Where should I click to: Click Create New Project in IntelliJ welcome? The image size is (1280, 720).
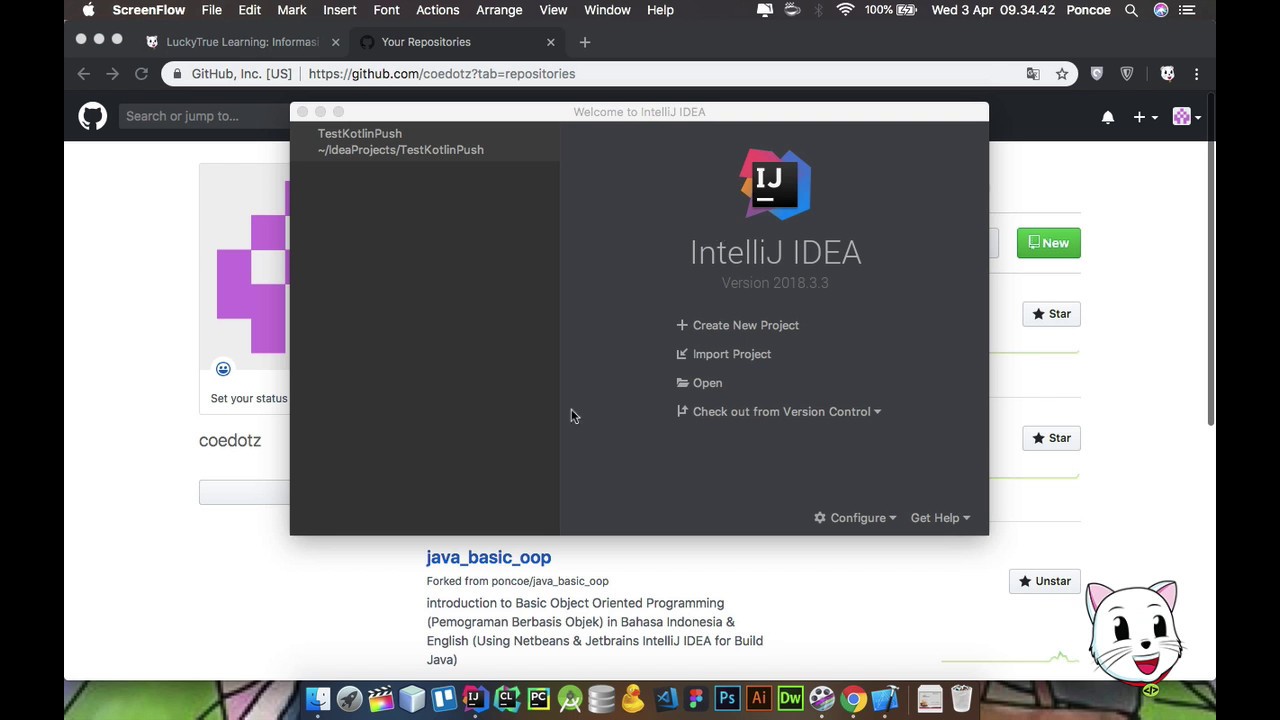[x=737, y=325]
